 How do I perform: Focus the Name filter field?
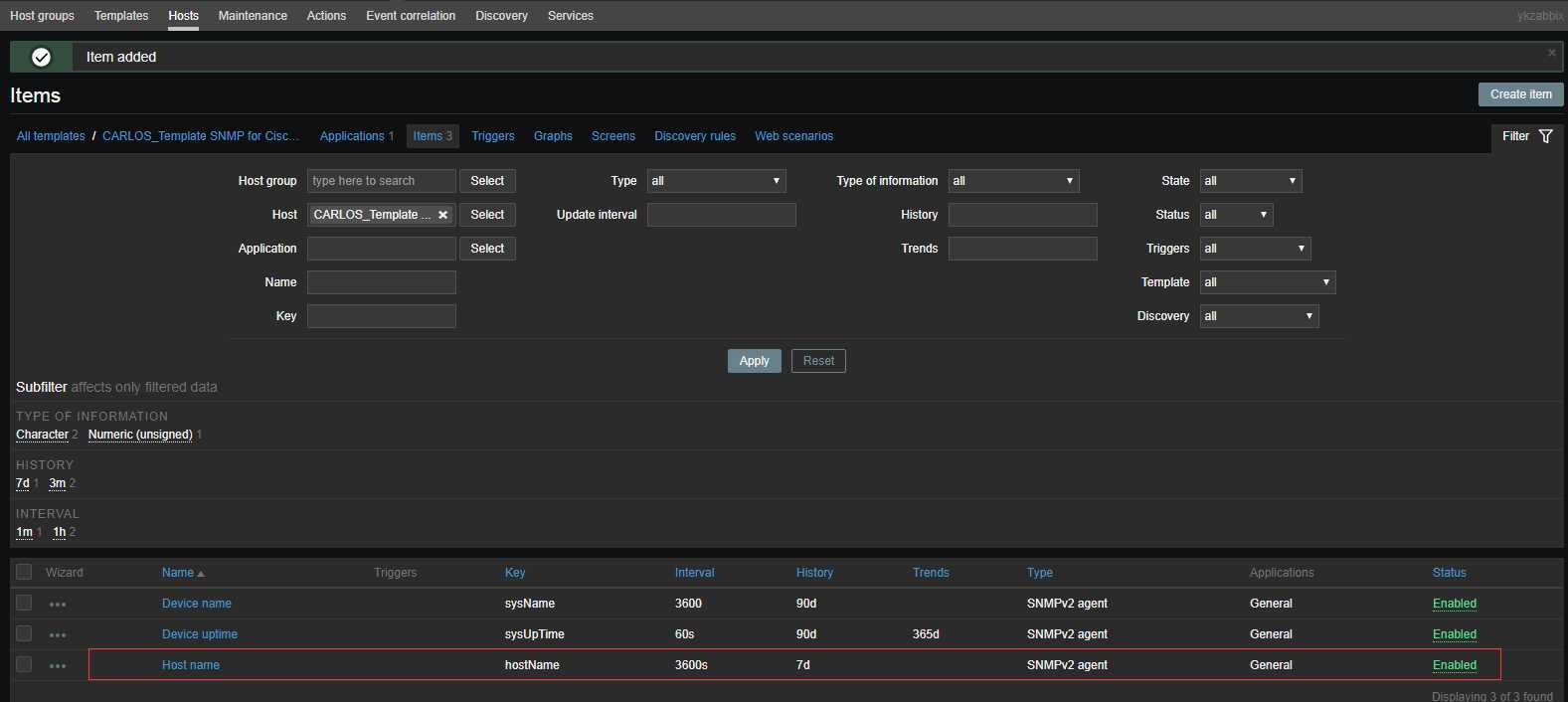point(382,282)
